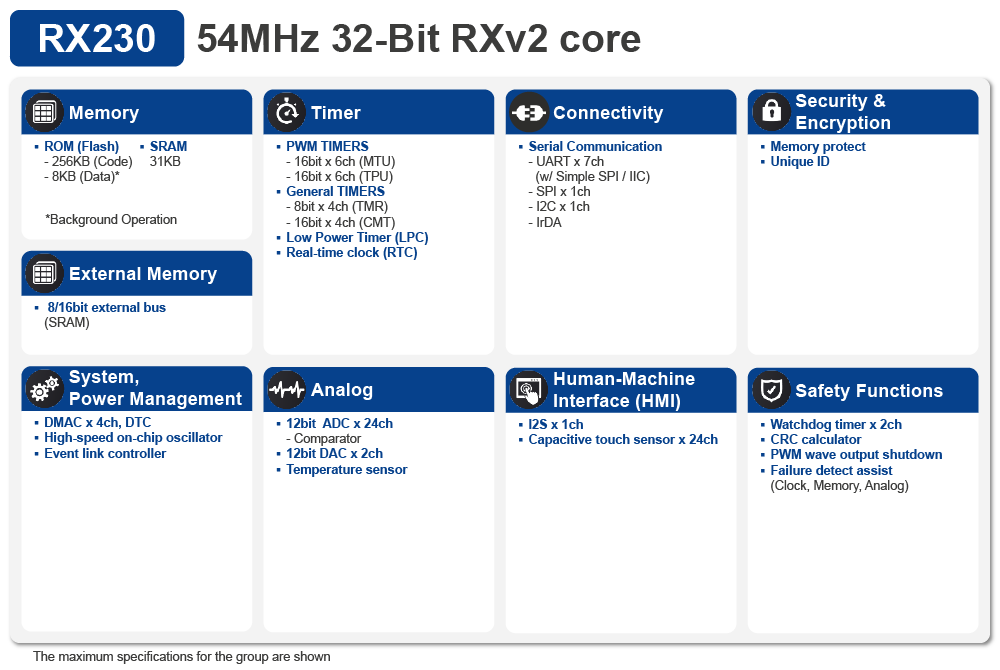Click the Safety Functions shield icon
Image resolution: width=1000 pixels, height=670 pixels.
(771, 390)
